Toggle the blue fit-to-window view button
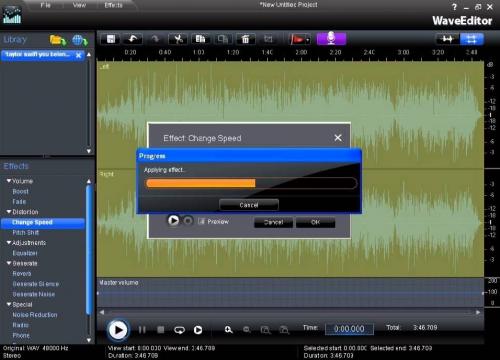Image resolution: width=500 pixels, height=360 pixels. pos(471,39)
